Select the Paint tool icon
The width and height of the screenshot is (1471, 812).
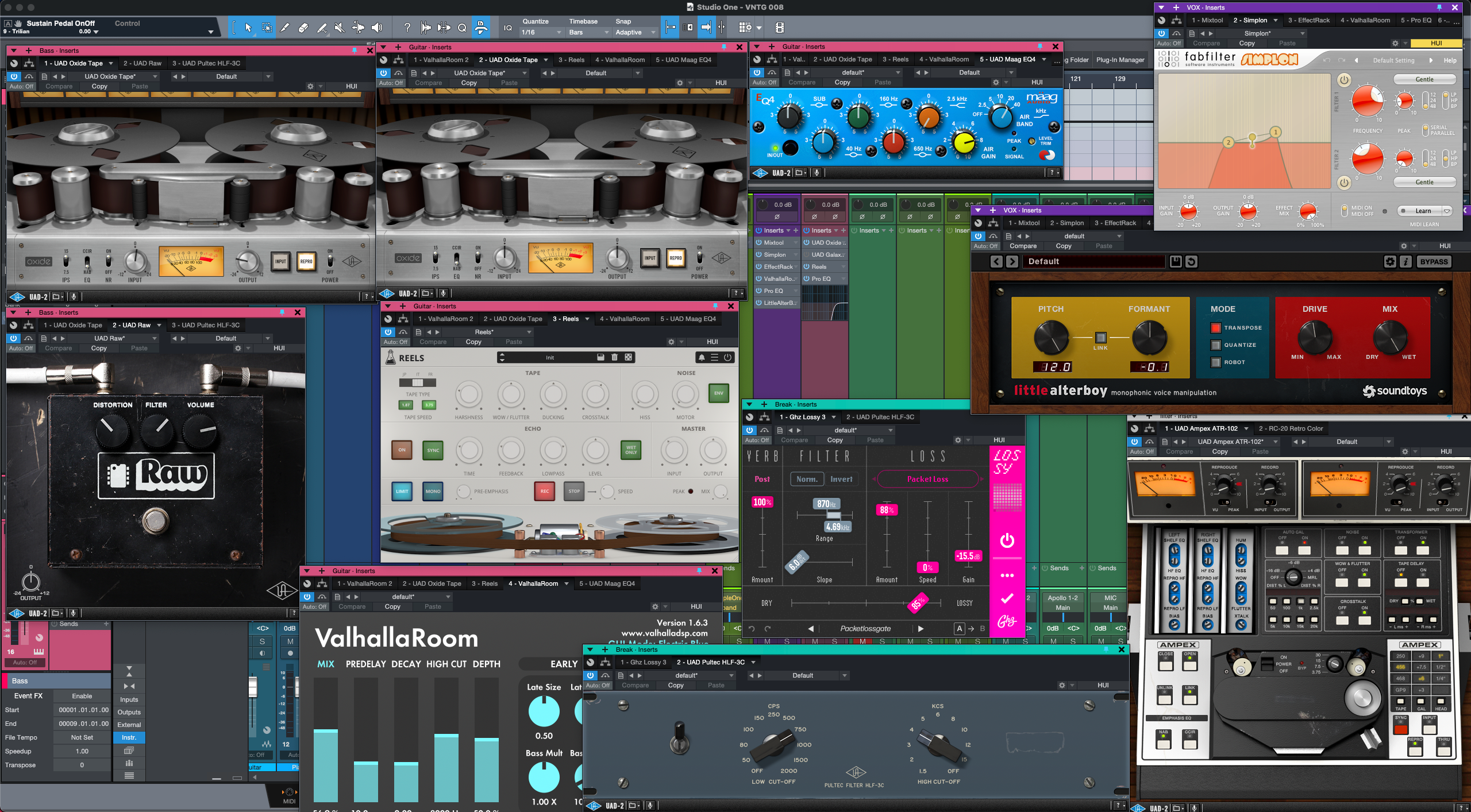322,28
